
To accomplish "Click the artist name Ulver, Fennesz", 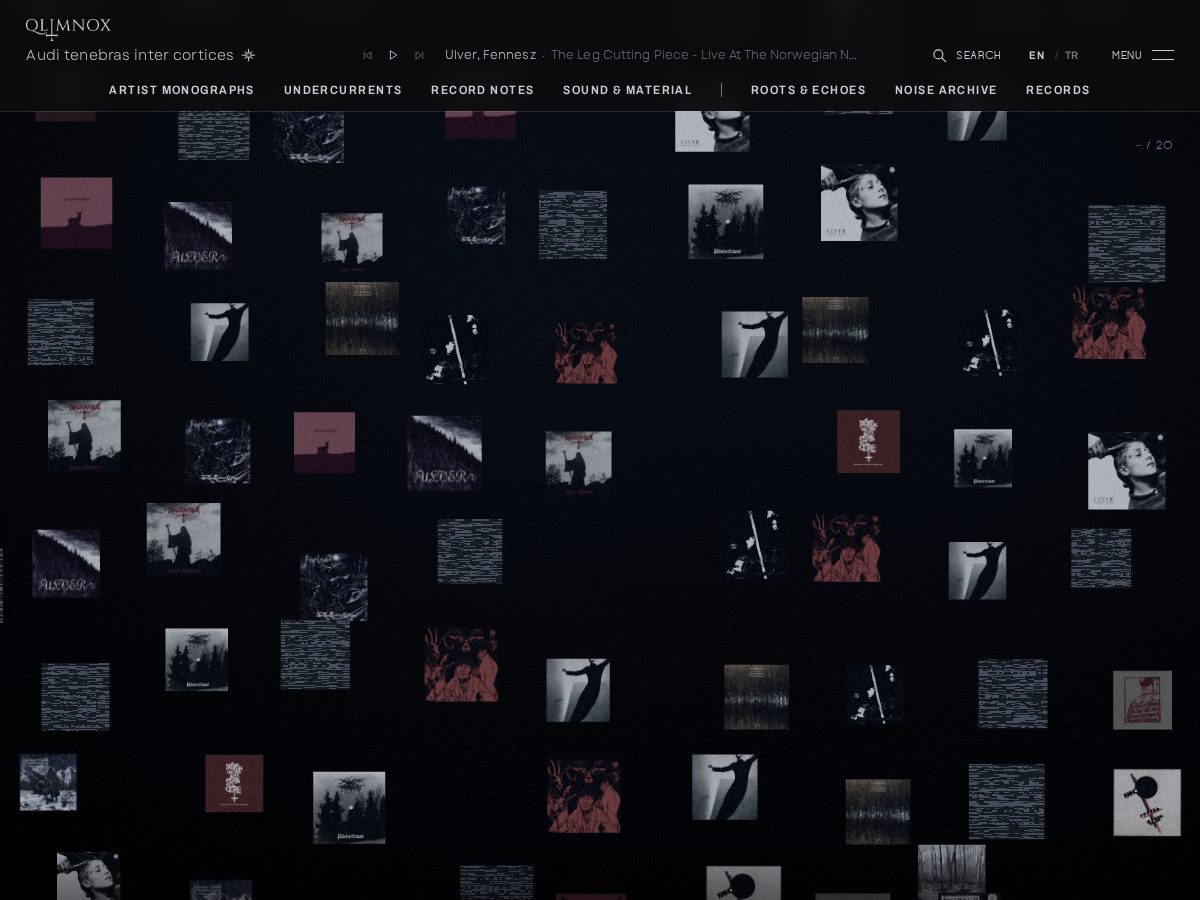I will tap(490, 55).
